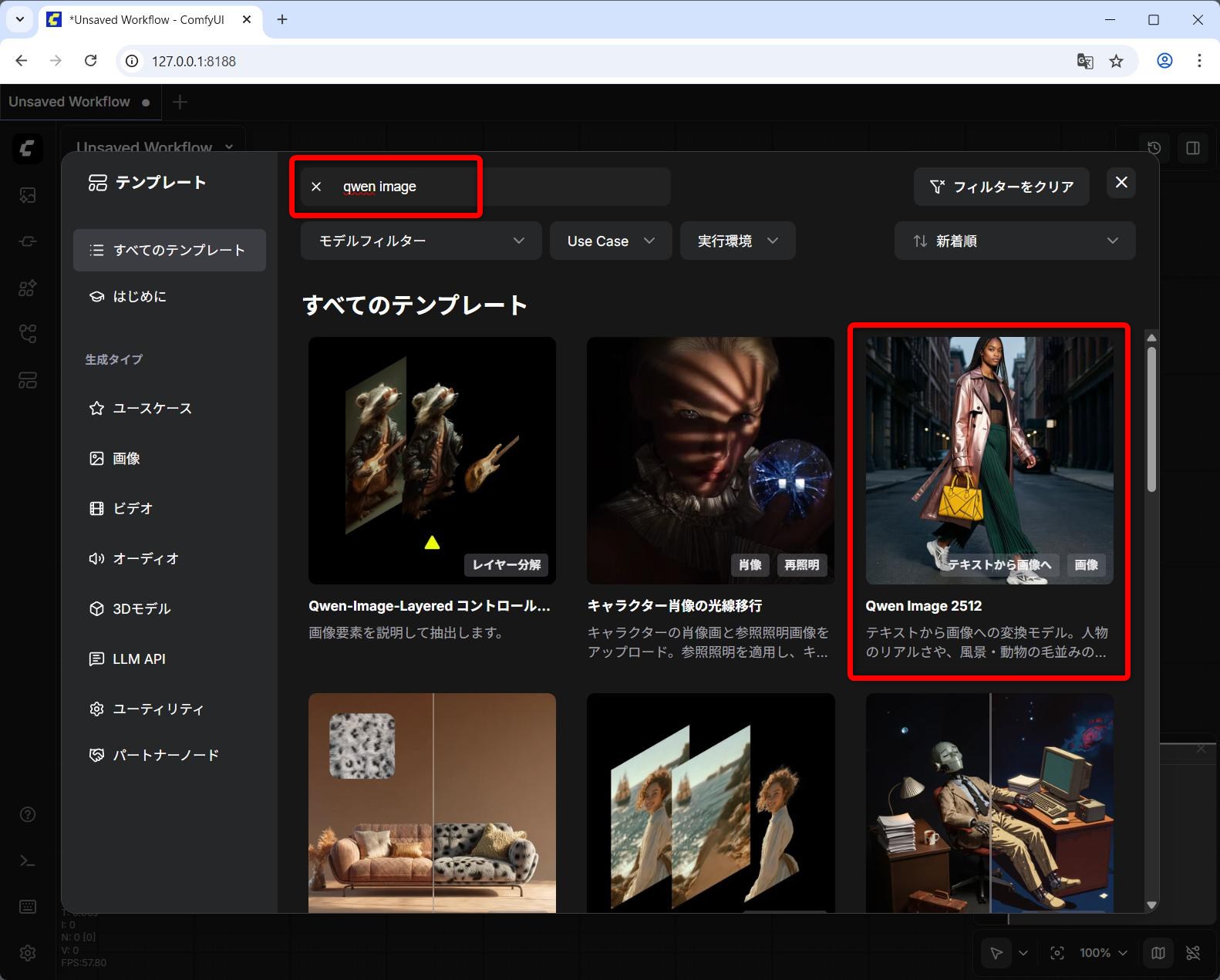Open the Google Translate icon in address bar
This screenshot has height=980, width=1220.
(x=1084, y=61)
